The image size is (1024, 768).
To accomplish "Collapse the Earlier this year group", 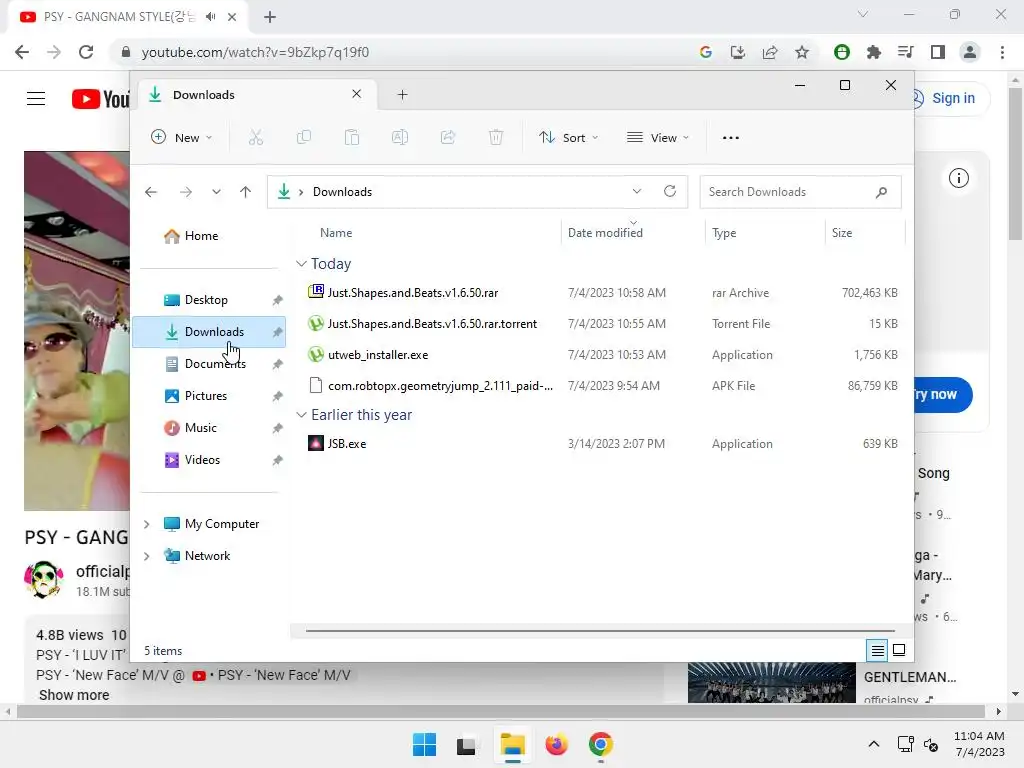I will click(x=301, y=415).
